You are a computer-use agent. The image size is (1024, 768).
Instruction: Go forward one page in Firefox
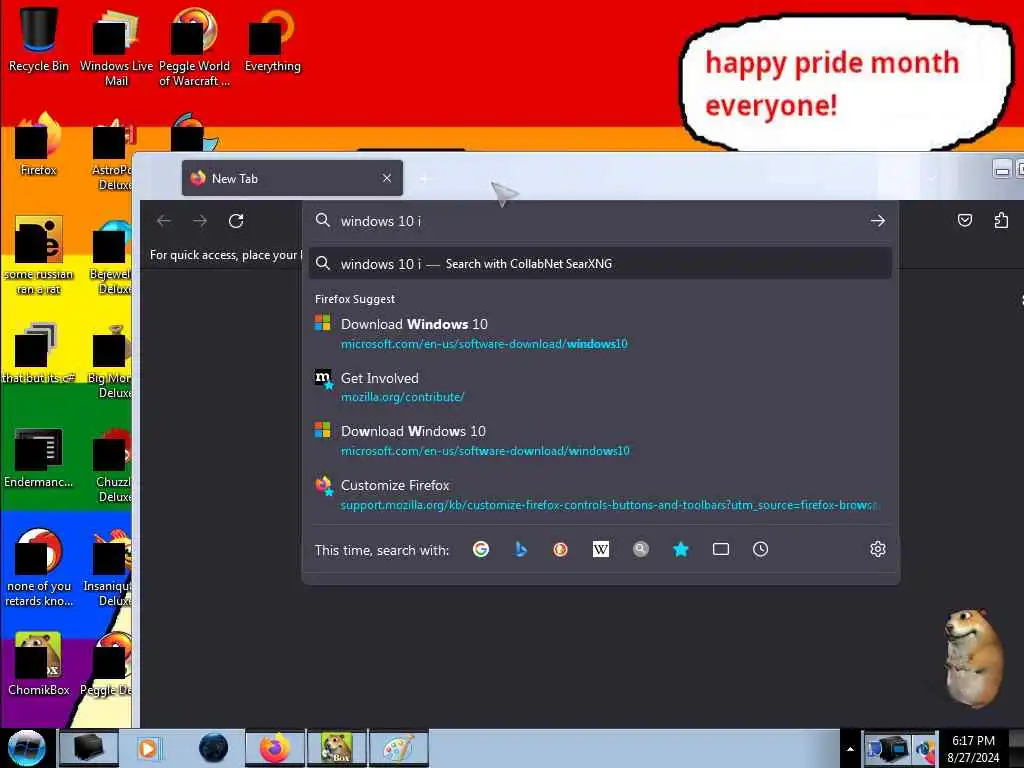tap(200, 221)
